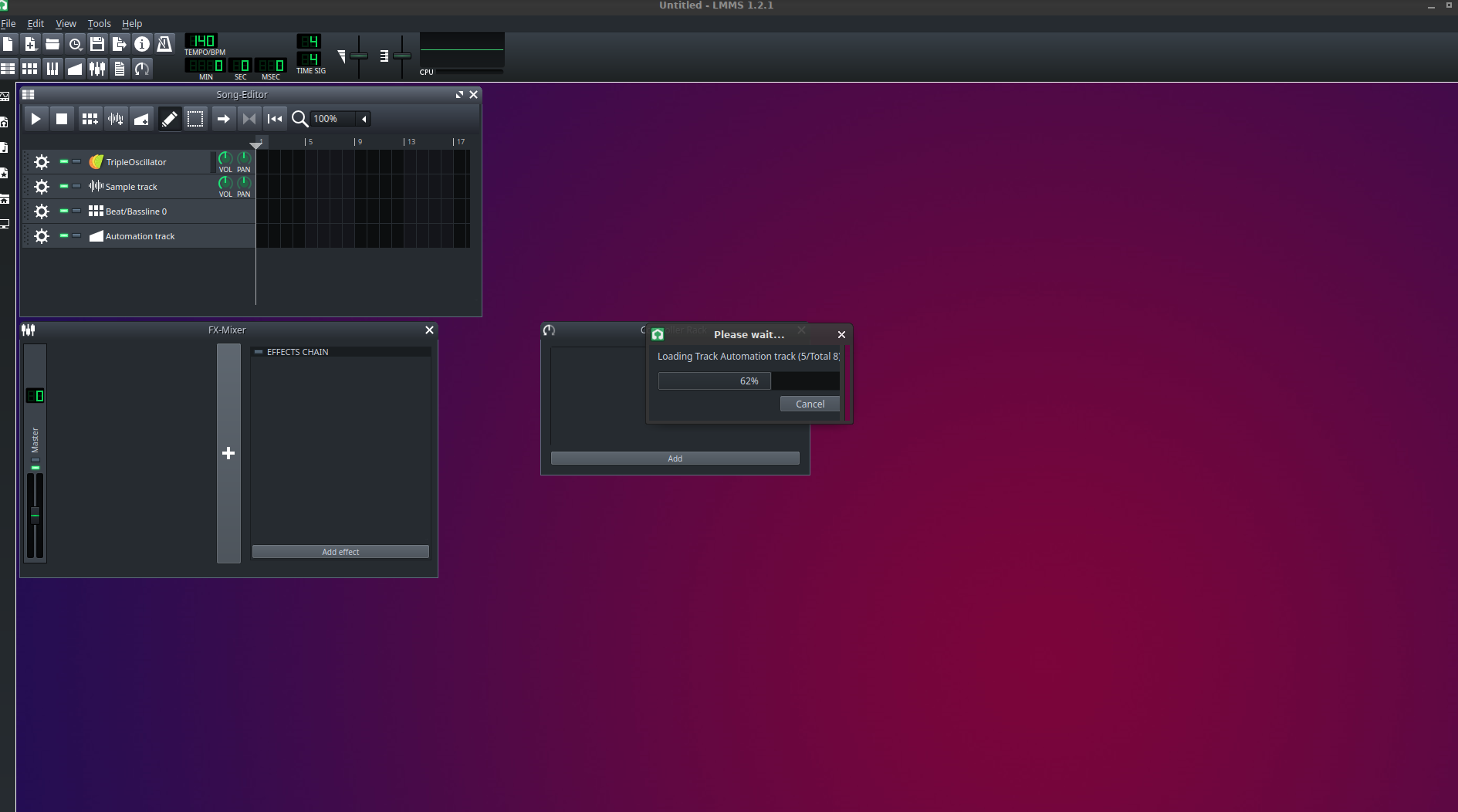Solo the Sample track
Viewport: 1458px width, 812px height.
77,186
